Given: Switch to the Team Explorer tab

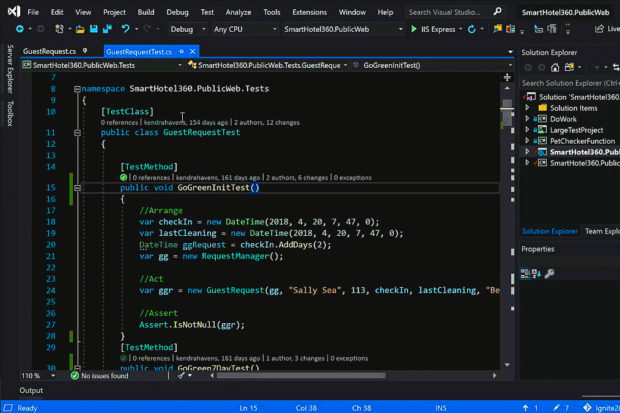Looking at the screenshot, I should [x=601, y=231].
